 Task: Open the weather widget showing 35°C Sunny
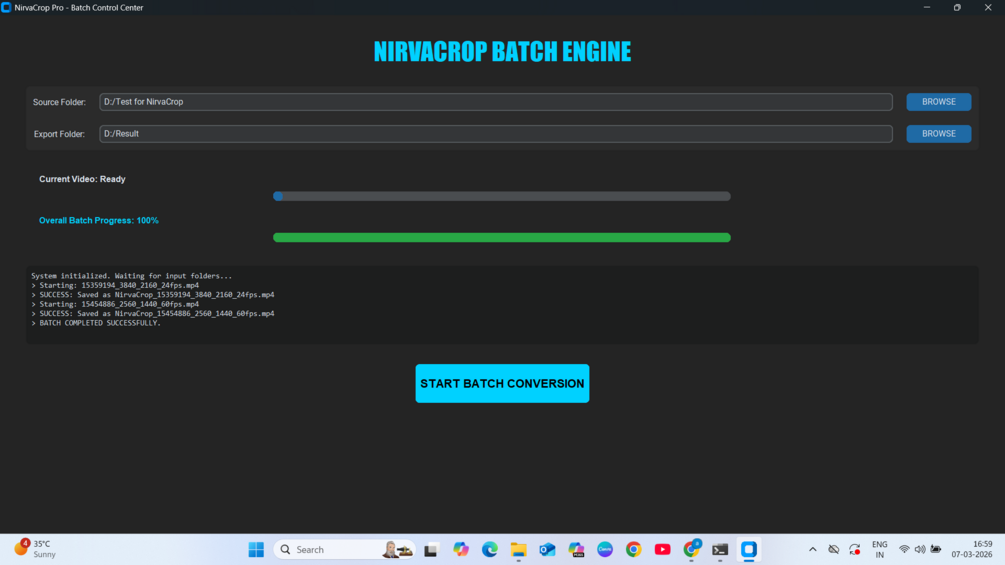click(x=35, y=549)
